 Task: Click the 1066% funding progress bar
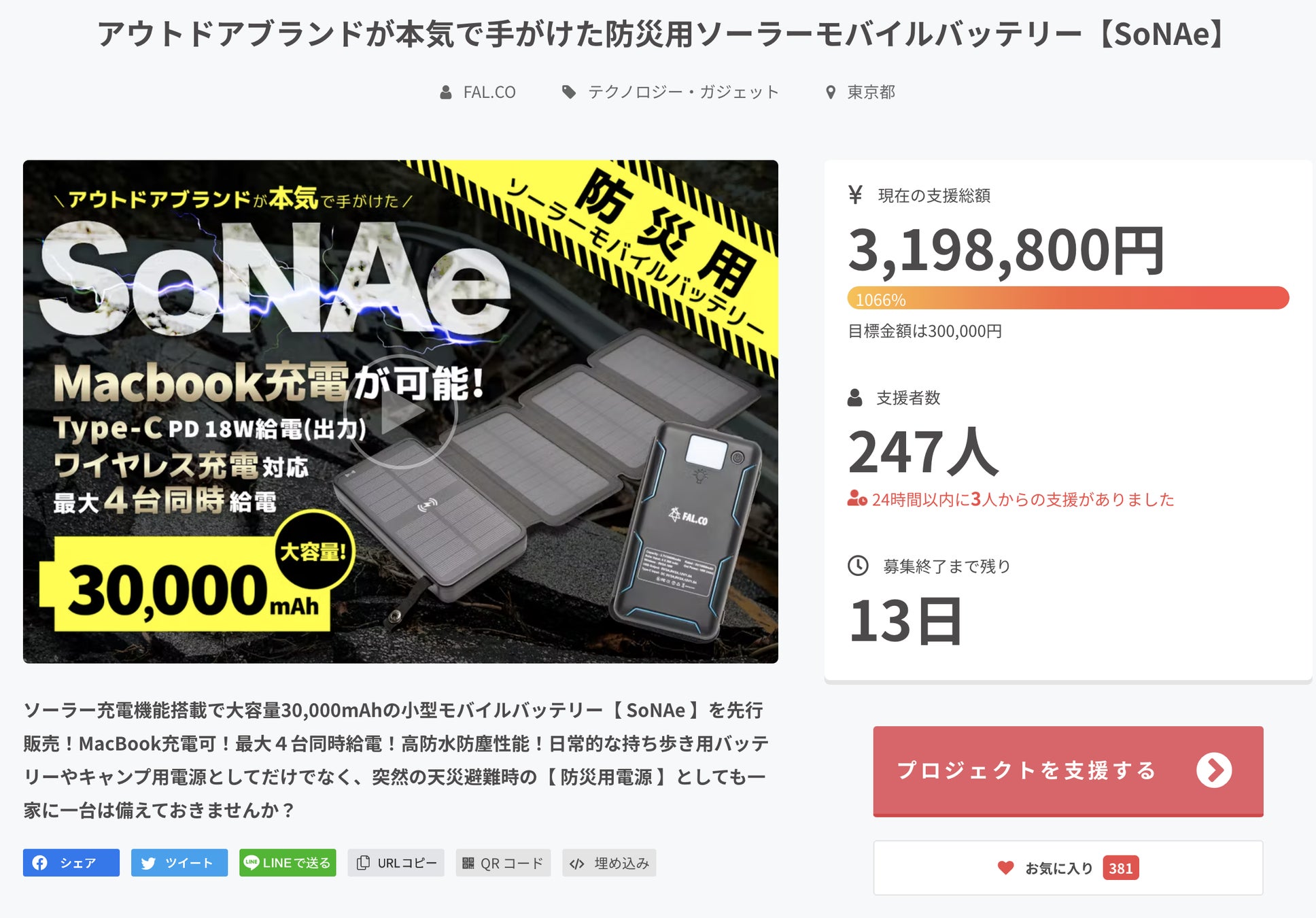click(x=1068, y=299)
